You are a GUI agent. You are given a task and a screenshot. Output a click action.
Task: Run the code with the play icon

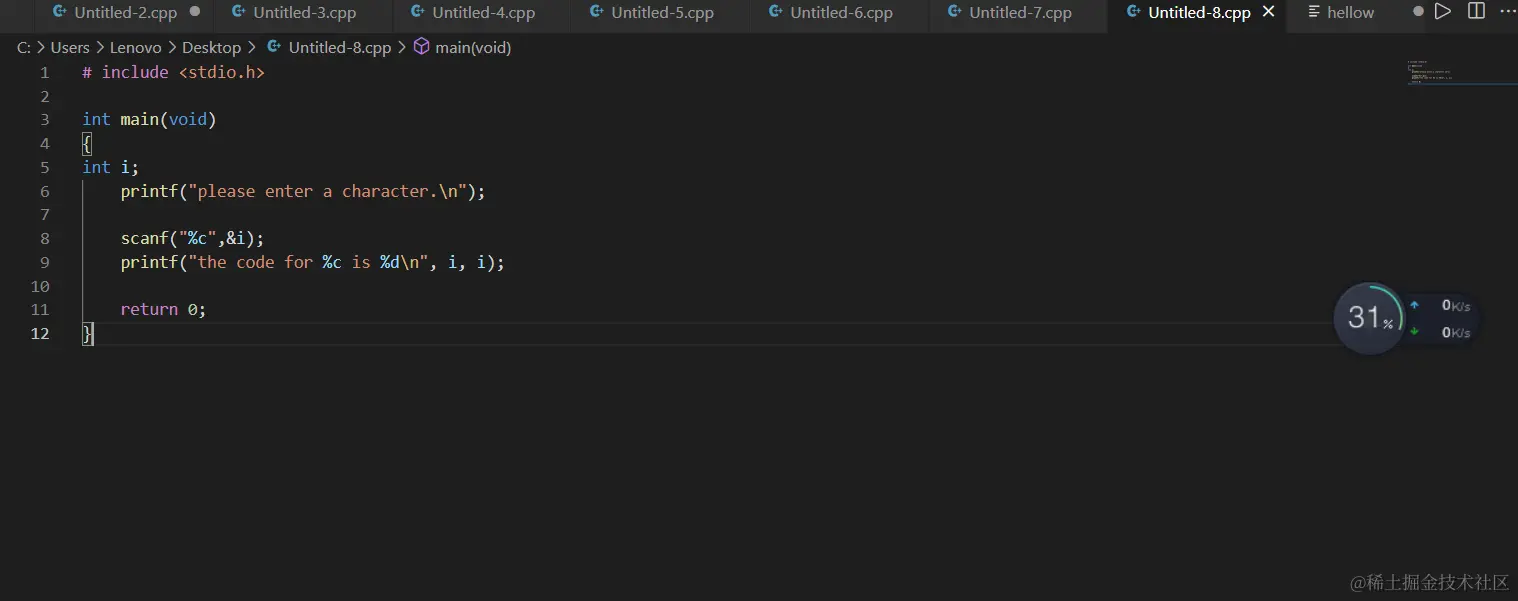1442,12
